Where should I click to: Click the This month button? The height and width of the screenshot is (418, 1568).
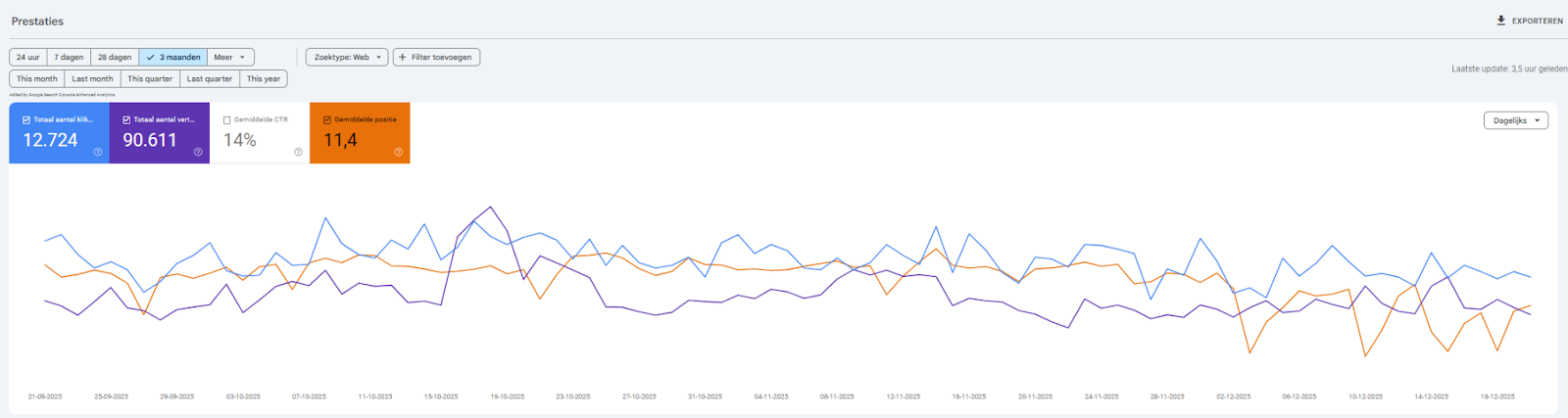point(37,79)
